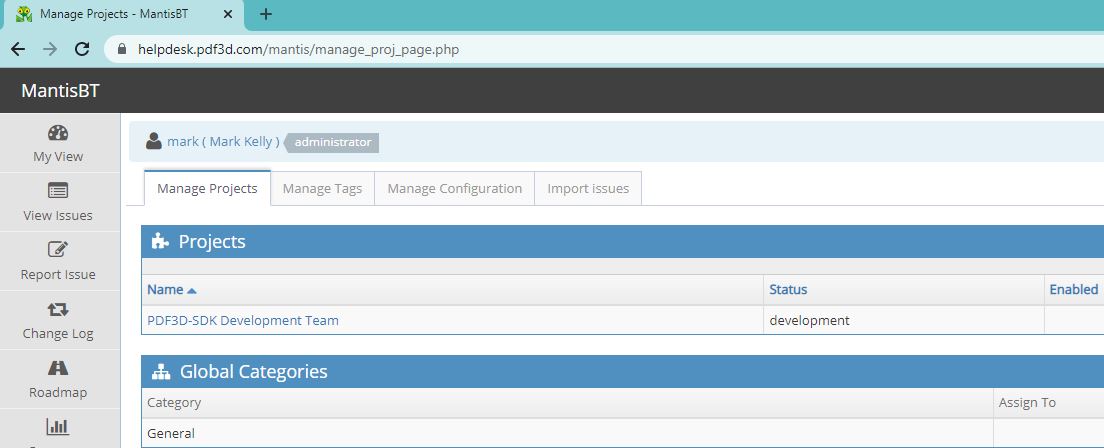Open My View dashboard icon
Viewport: 1104px width, 448px height.
point(58,133)
